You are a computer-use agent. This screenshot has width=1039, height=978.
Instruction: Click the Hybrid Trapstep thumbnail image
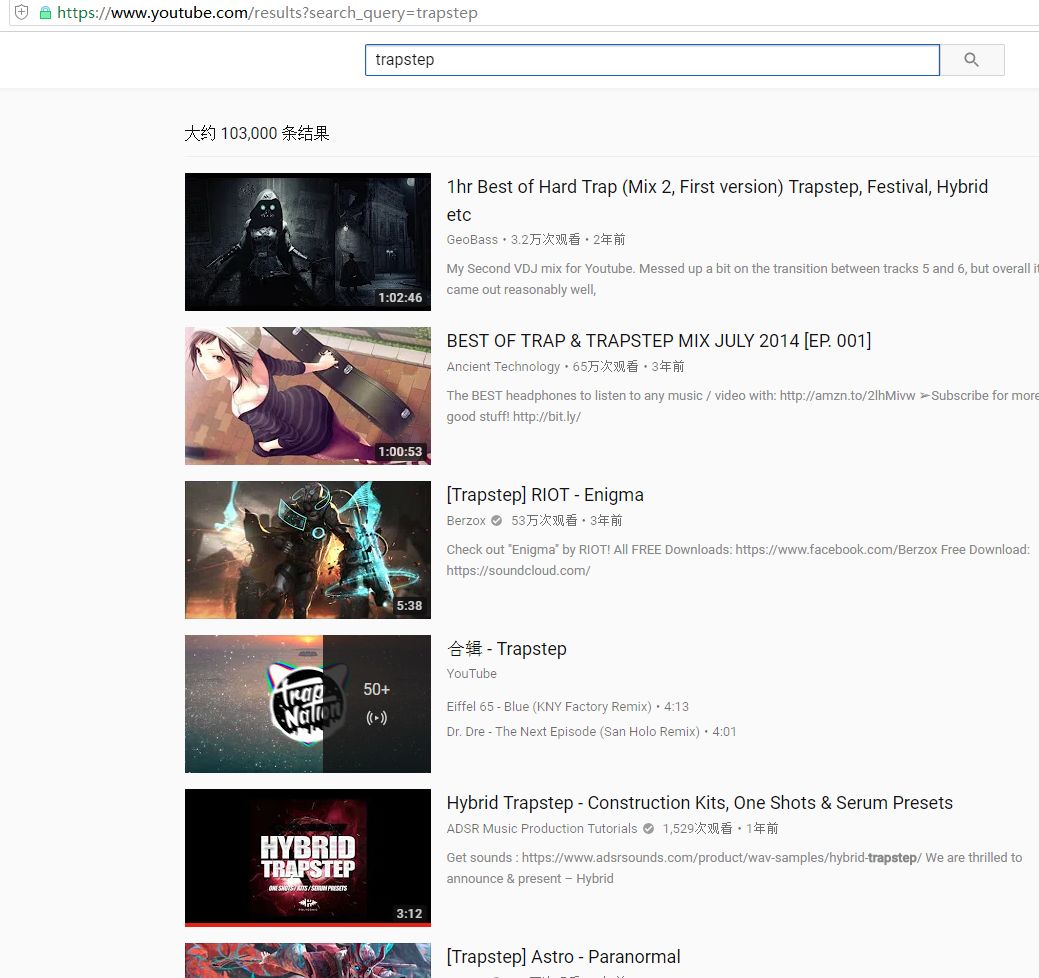[x=307, y=857]
